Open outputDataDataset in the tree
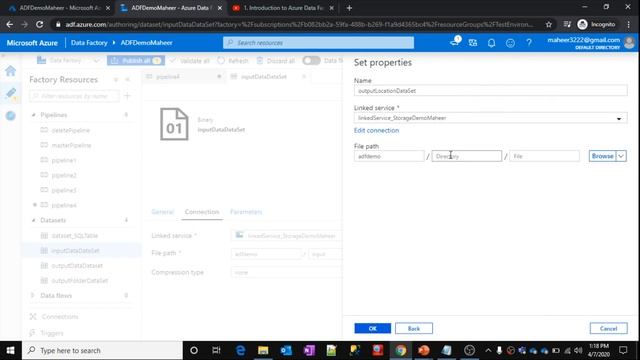Viewport: 640px width, 360px height. click(x=77, y=266)
